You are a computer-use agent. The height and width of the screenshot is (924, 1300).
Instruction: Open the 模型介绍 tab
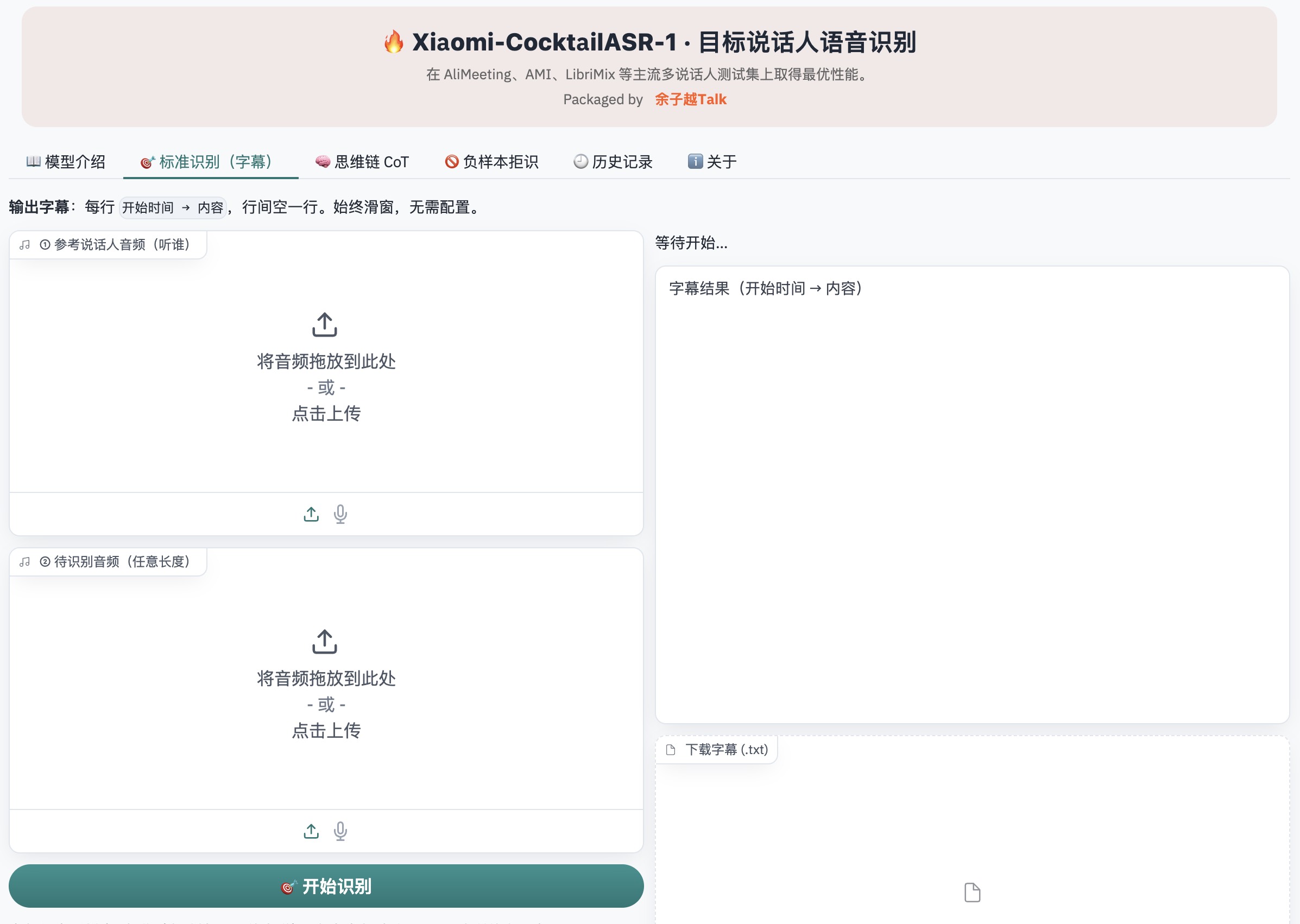(66, 162)
